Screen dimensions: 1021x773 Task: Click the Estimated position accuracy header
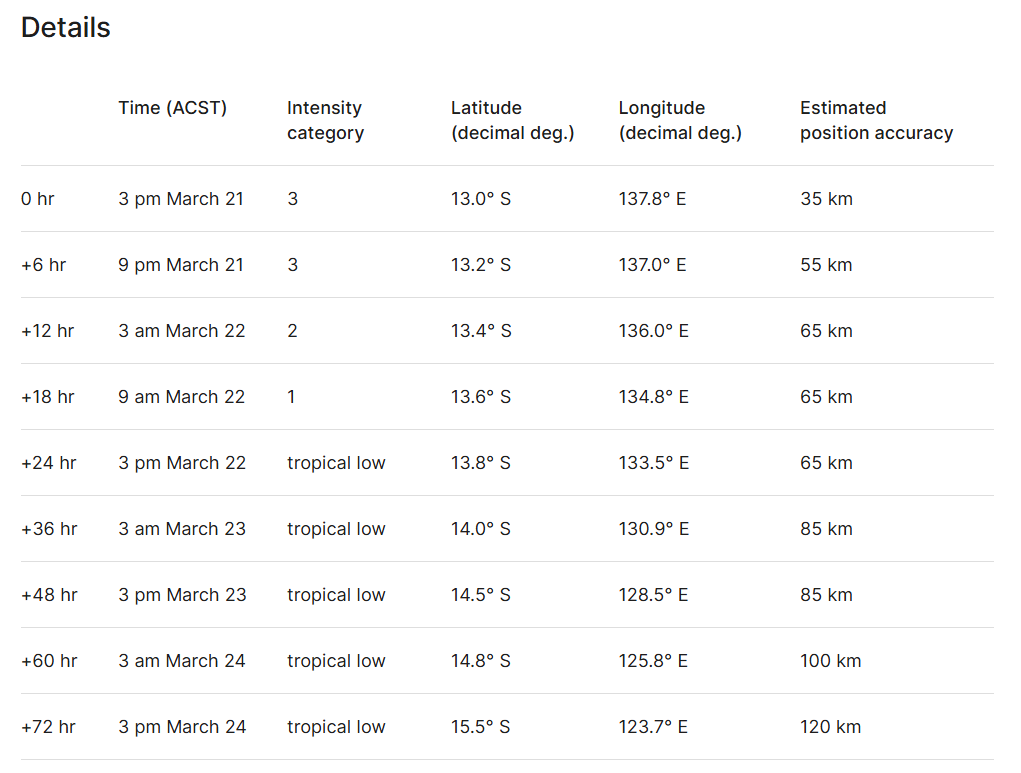coord(876,120)
